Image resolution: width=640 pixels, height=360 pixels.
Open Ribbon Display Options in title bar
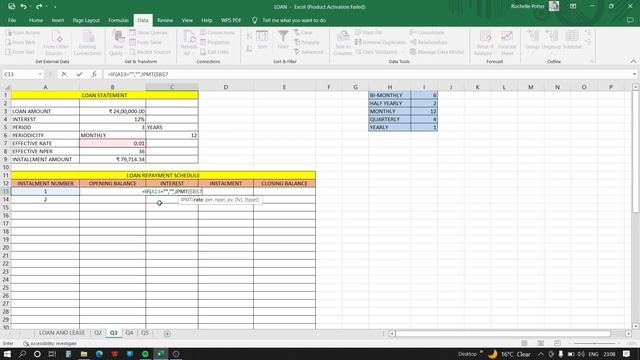573,7
